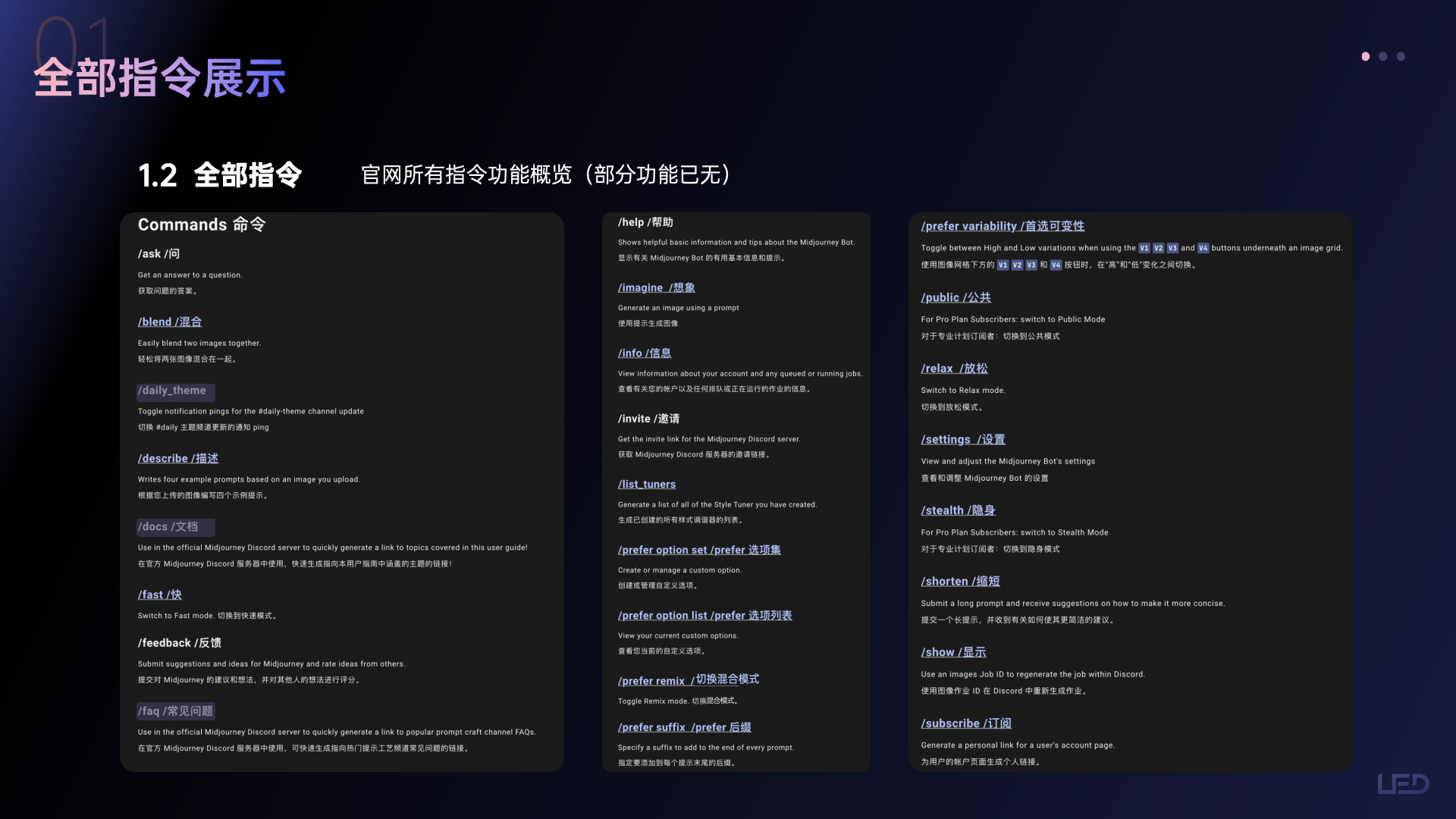Open the /describe command link
The width and height of the screenshot is (1456, 819).
click(x=178, y=459)
